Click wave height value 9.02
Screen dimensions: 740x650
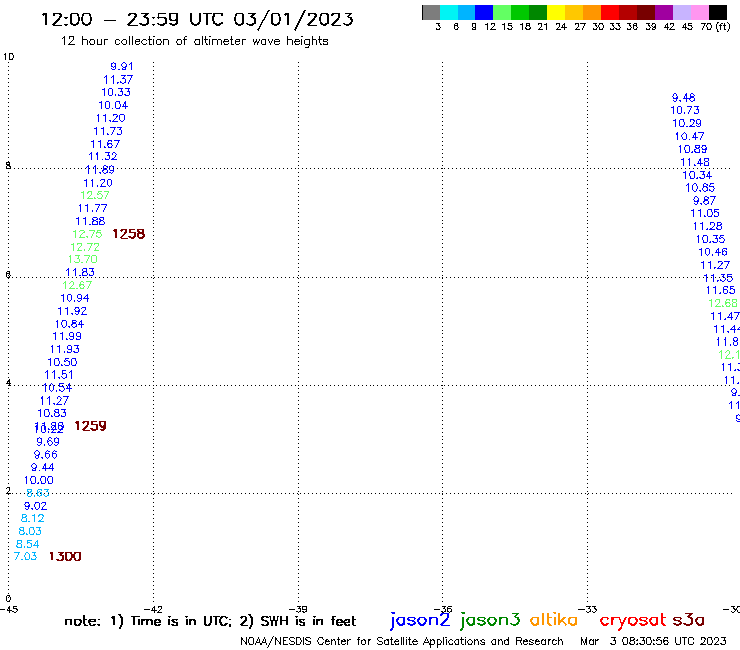tap(35, 506)
